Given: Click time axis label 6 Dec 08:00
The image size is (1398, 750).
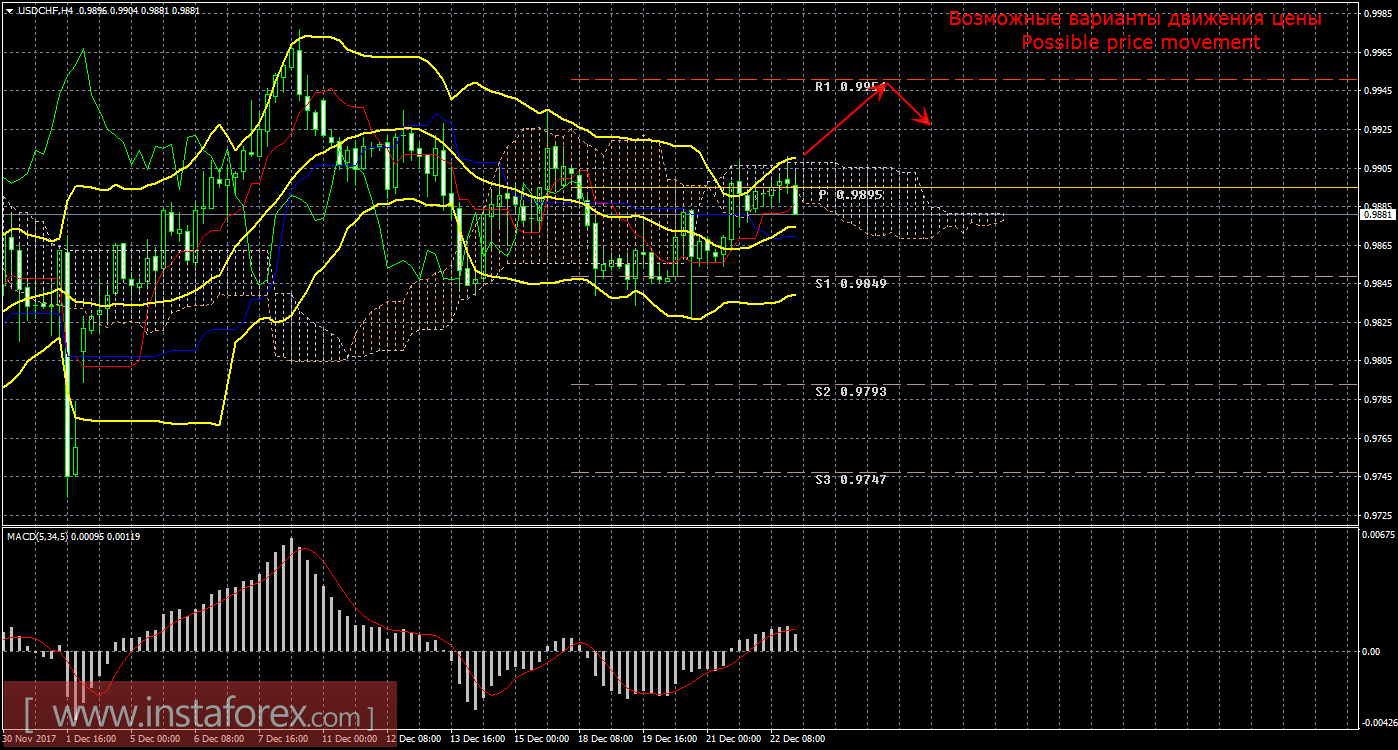Looking at the screenshot, I should point(219,739).
